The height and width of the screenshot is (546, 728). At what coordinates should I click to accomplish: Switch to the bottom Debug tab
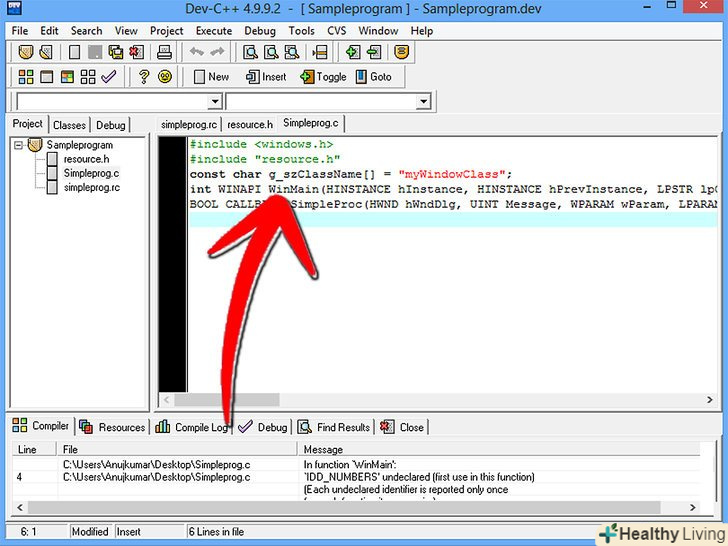pyautogui.click(x=263, y=427)
